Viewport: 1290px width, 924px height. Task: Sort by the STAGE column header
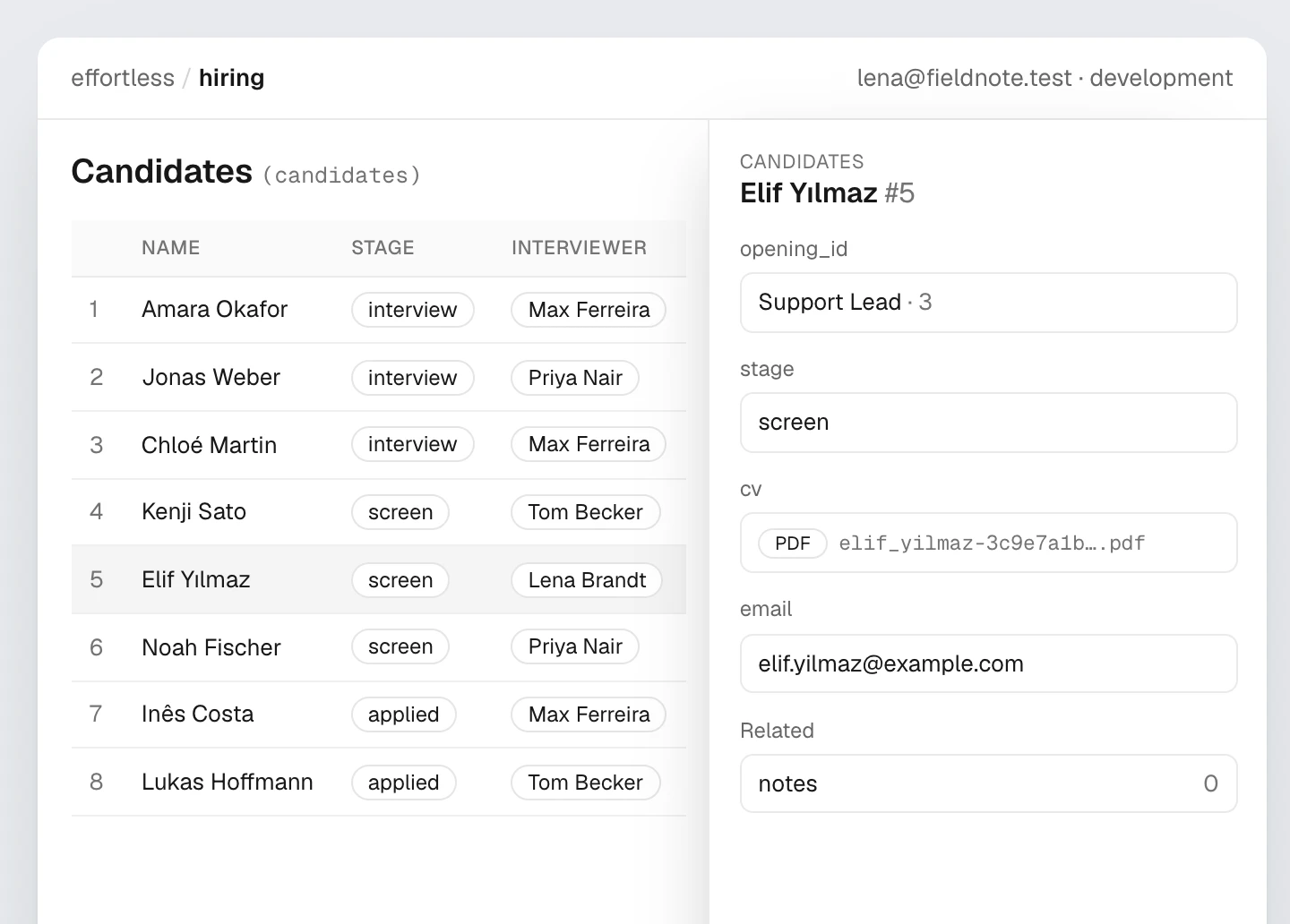[383, 248]
